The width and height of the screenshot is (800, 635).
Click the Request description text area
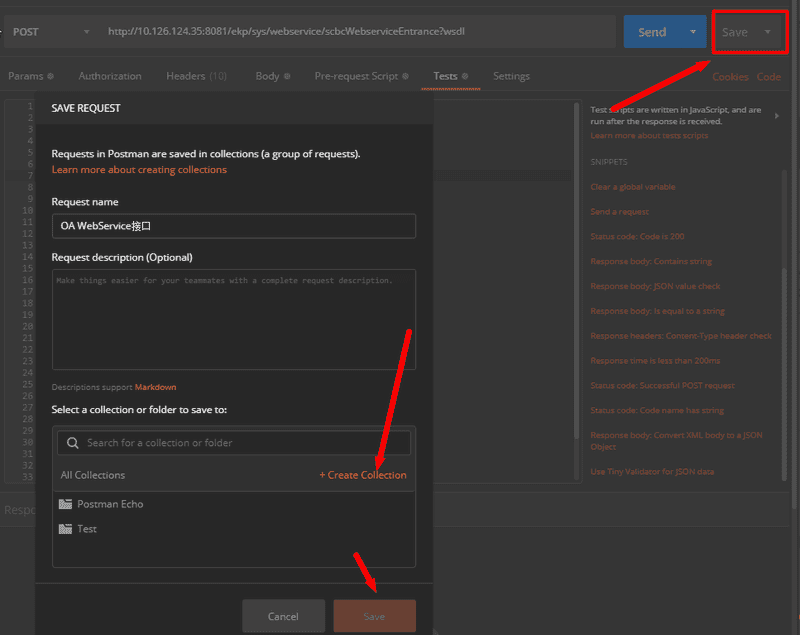coord(233,320)
